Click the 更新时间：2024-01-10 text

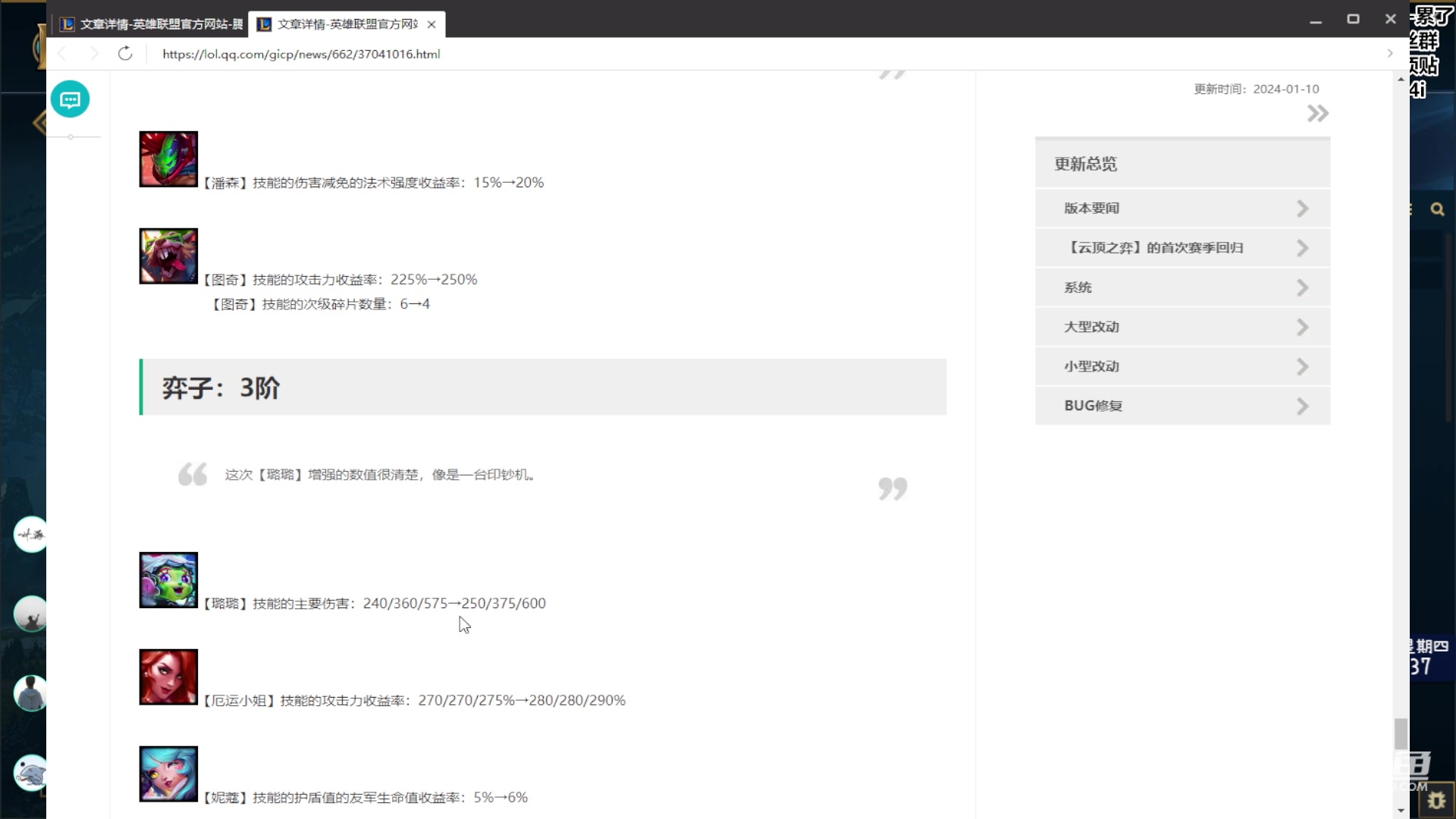click(1257, 89)
